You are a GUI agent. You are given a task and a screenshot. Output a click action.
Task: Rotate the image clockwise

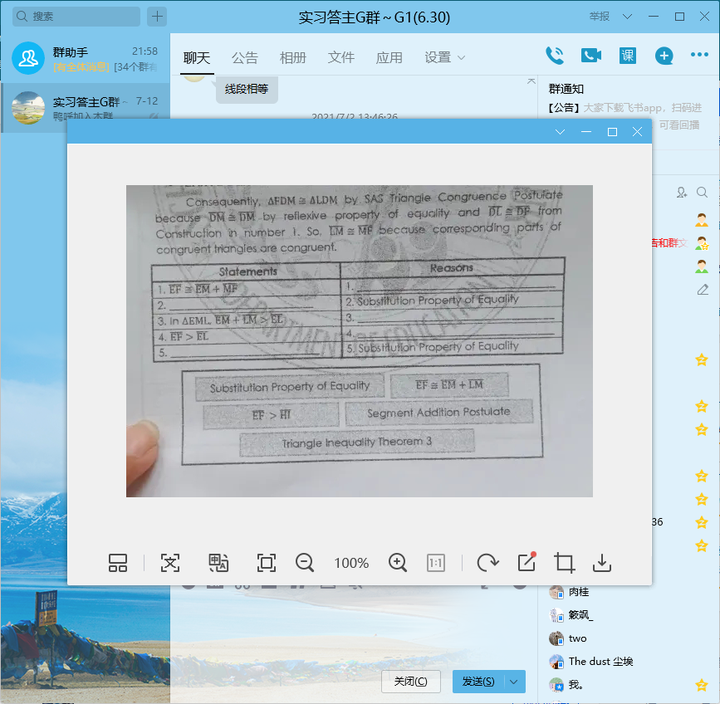tap(487, 563)
